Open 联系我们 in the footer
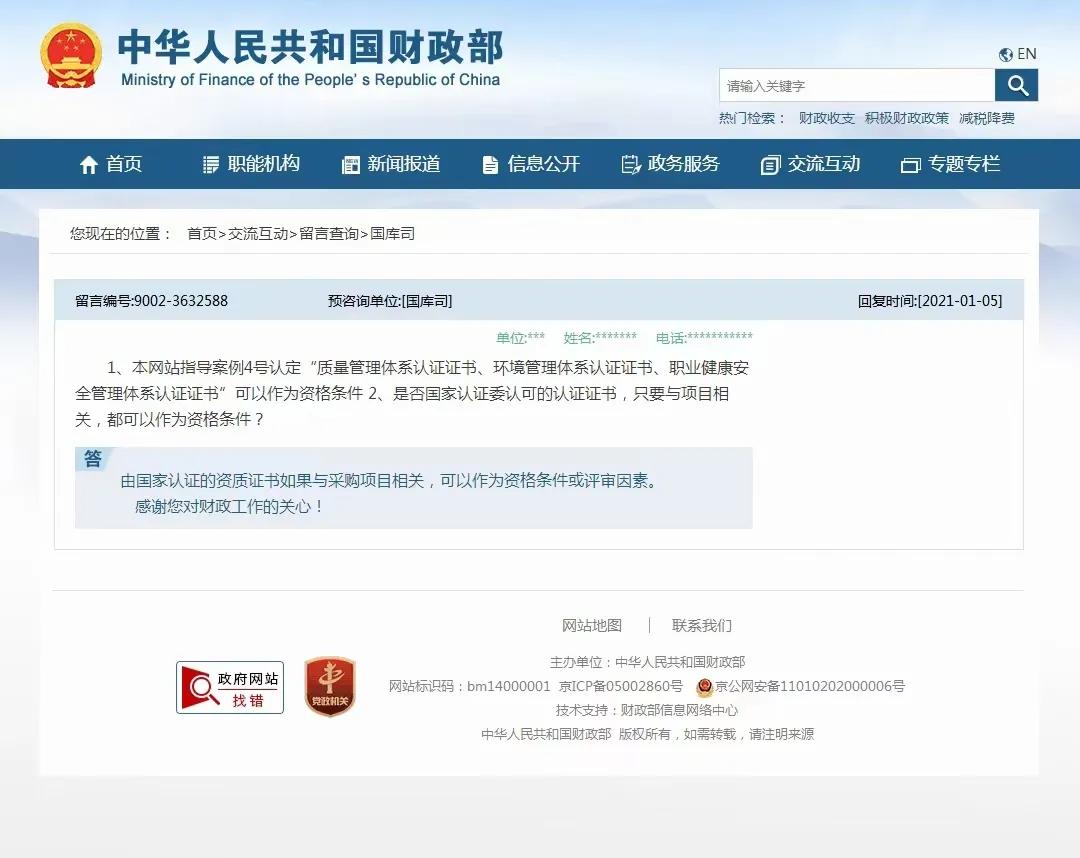 click(700, 625)
